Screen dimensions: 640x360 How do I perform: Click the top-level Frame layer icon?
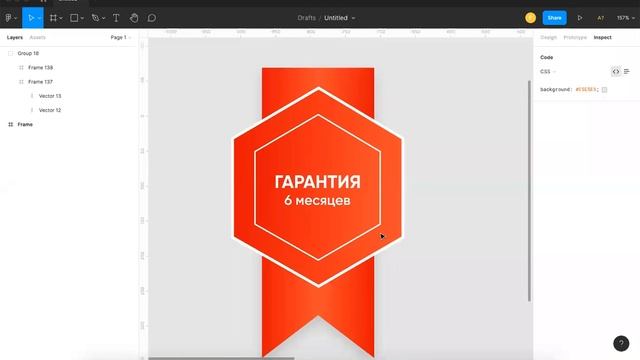[11, 124]
